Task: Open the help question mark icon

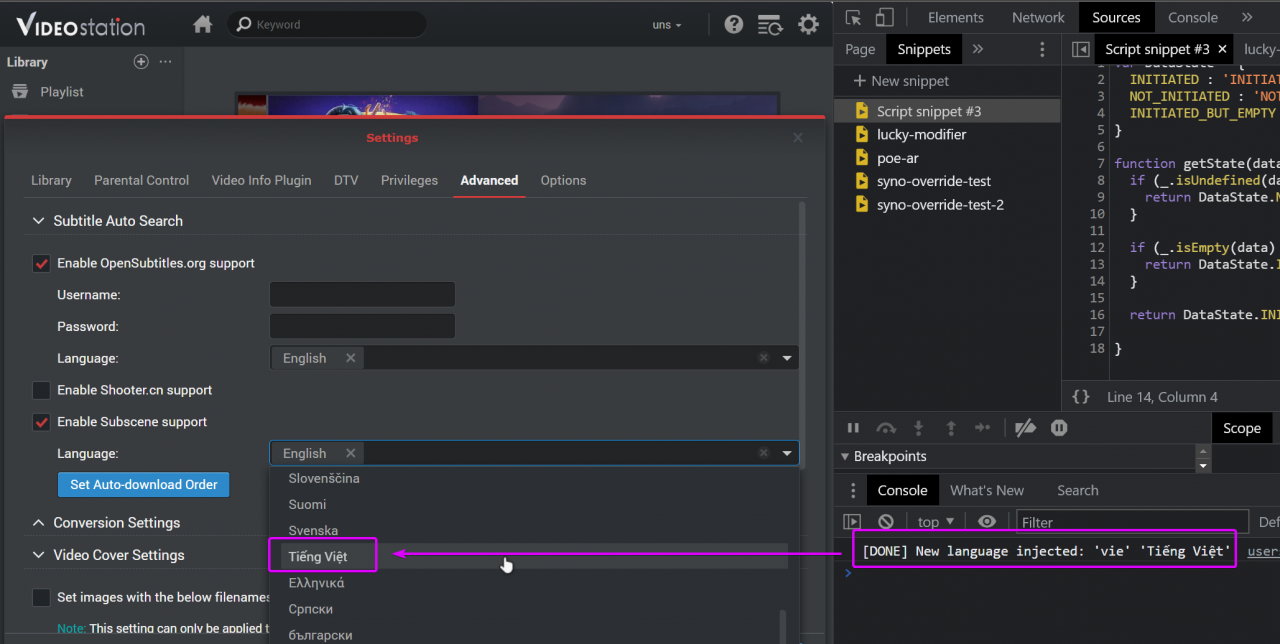Action: click(x=734, y=25)
